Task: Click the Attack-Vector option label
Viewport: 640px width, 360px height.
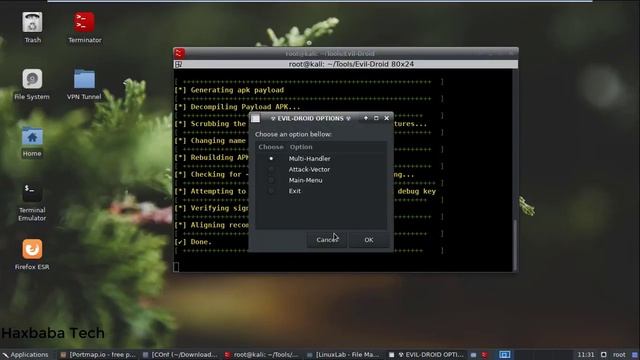Action: (309, 169)
